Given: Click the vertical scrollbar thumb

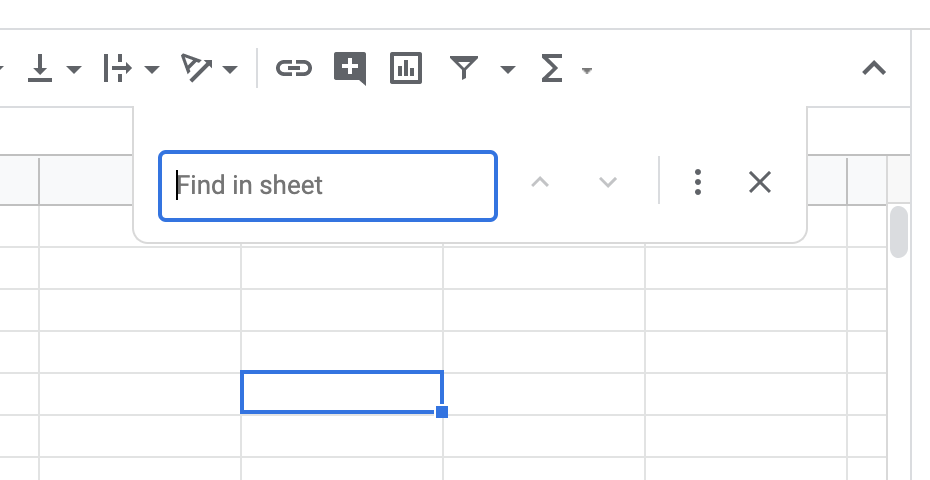Looking at the screenshot, I should (x=898, y=231).
